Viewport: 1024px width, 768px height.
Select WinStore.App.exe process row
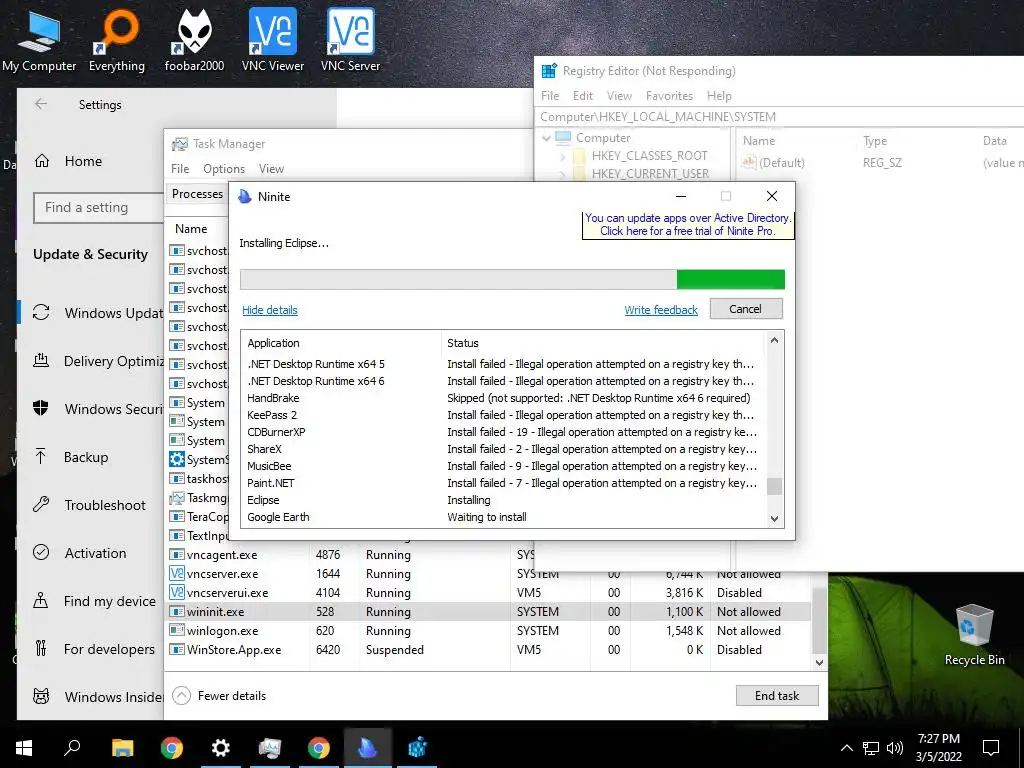[x=488, y=650]
